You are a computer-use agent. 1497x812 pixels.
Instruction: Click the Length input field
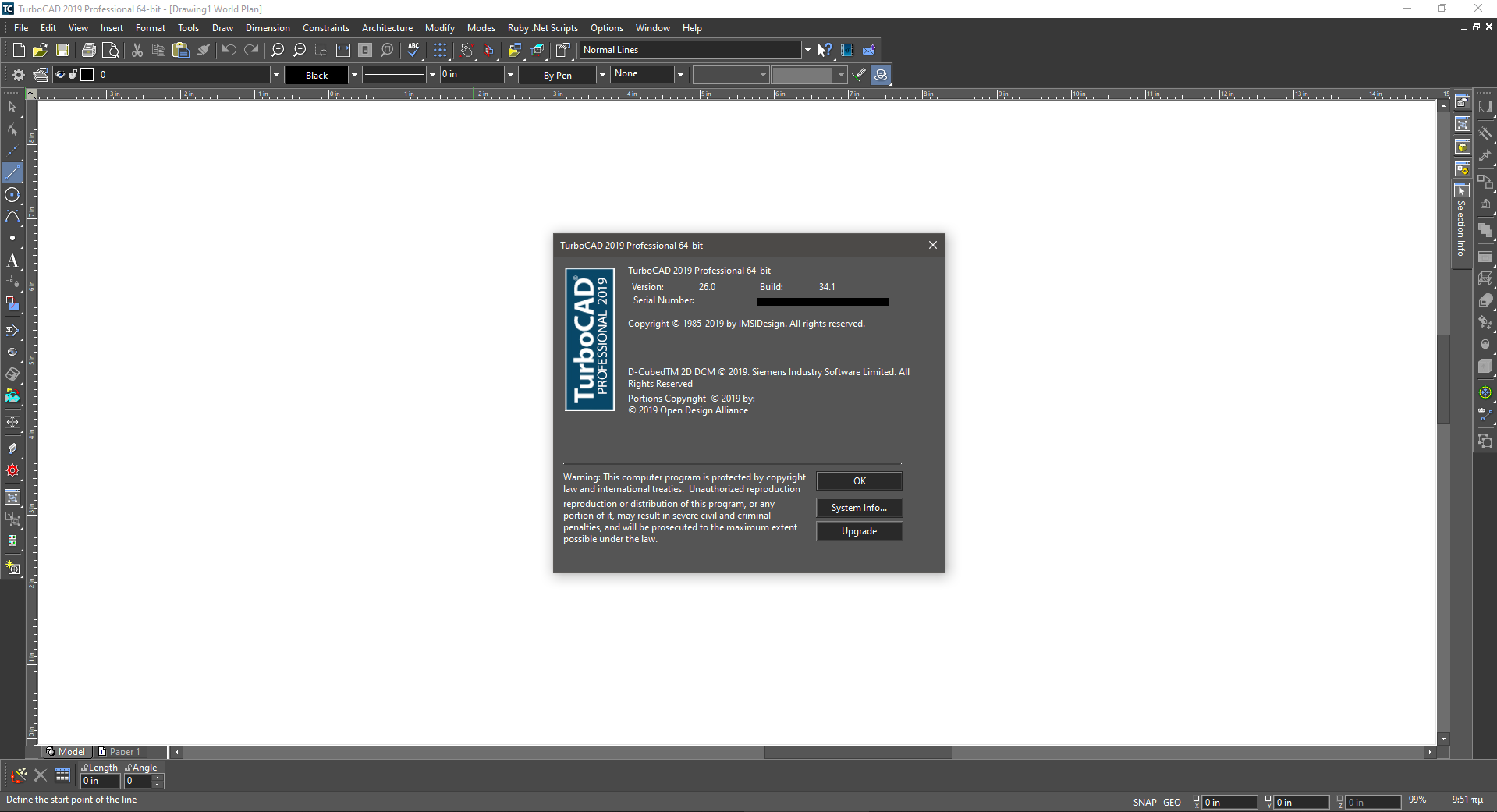tap(100, 781)
